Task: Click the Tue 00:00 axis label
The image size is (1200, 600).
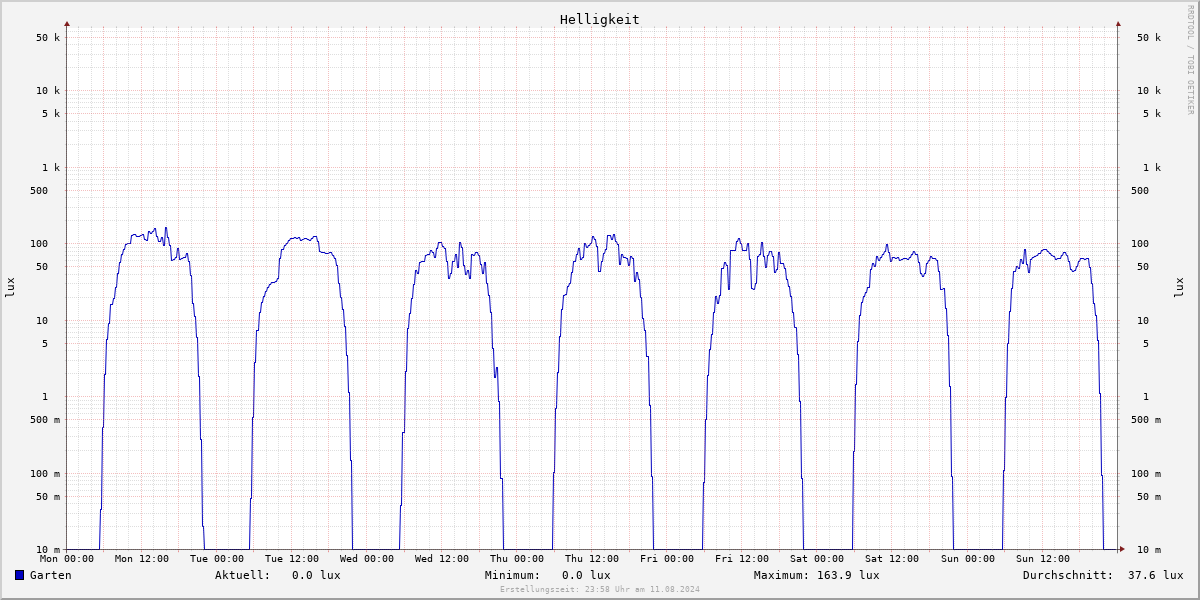Action: 217,559
